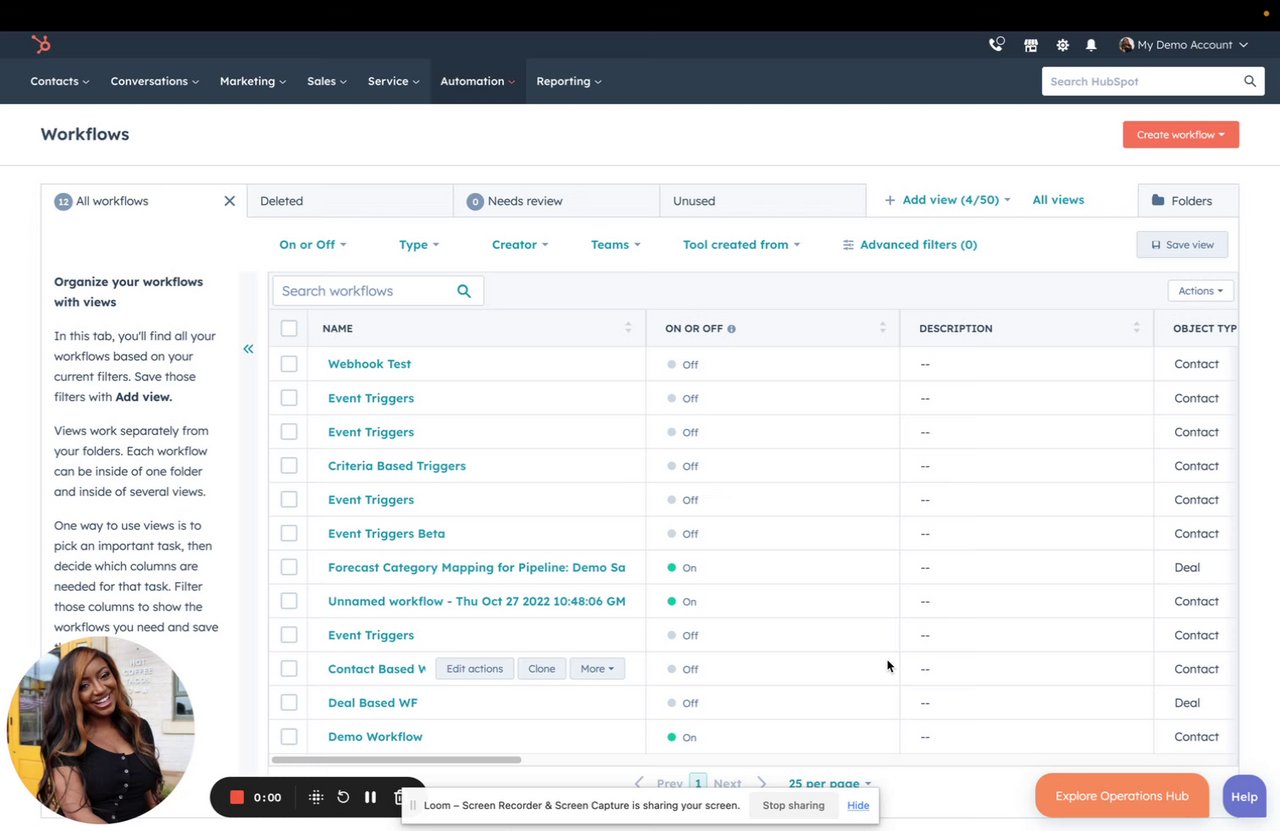Screen dimensions: 1280x831
Task: Open the Tool created from dropdown
Action: click(x=741, y=245)
